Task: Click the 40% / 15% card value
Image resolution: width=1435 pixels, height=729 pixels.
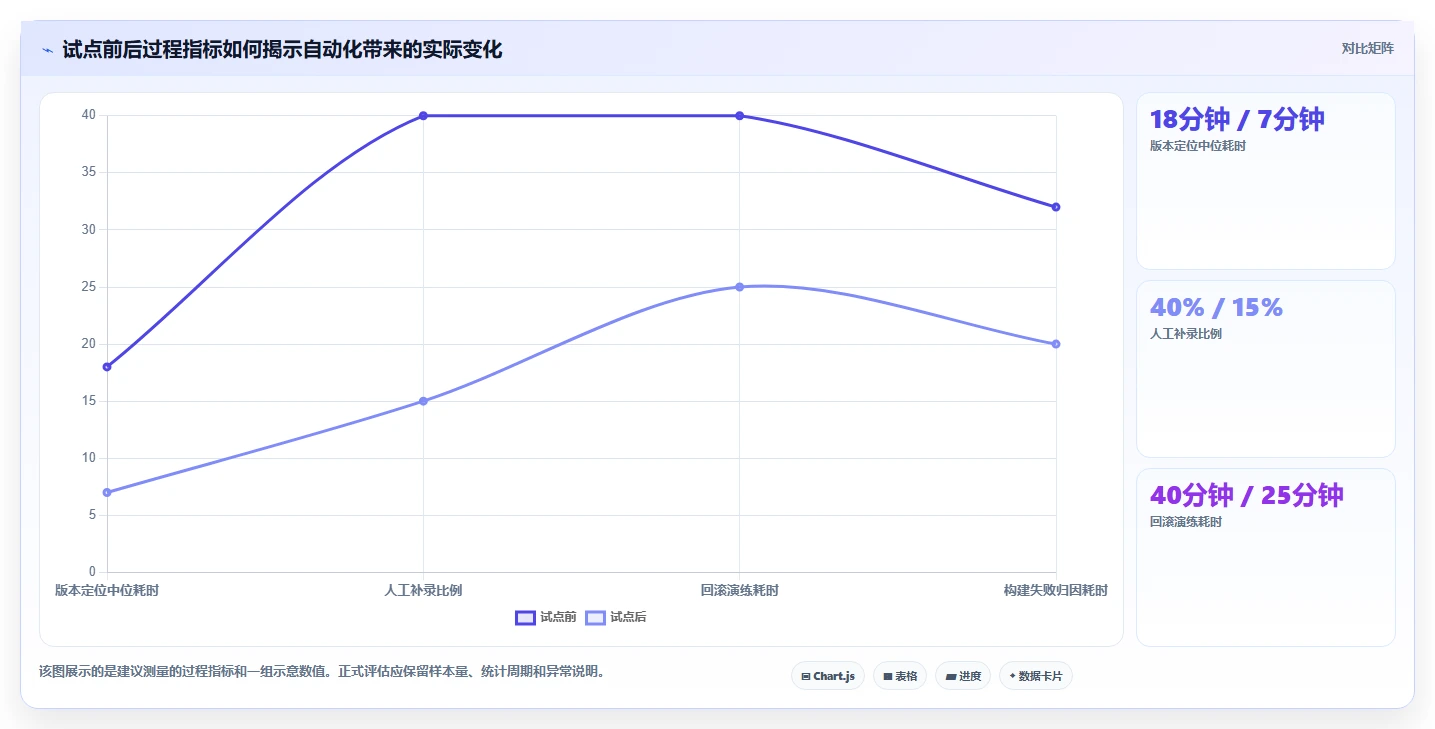Action: 1216,307
